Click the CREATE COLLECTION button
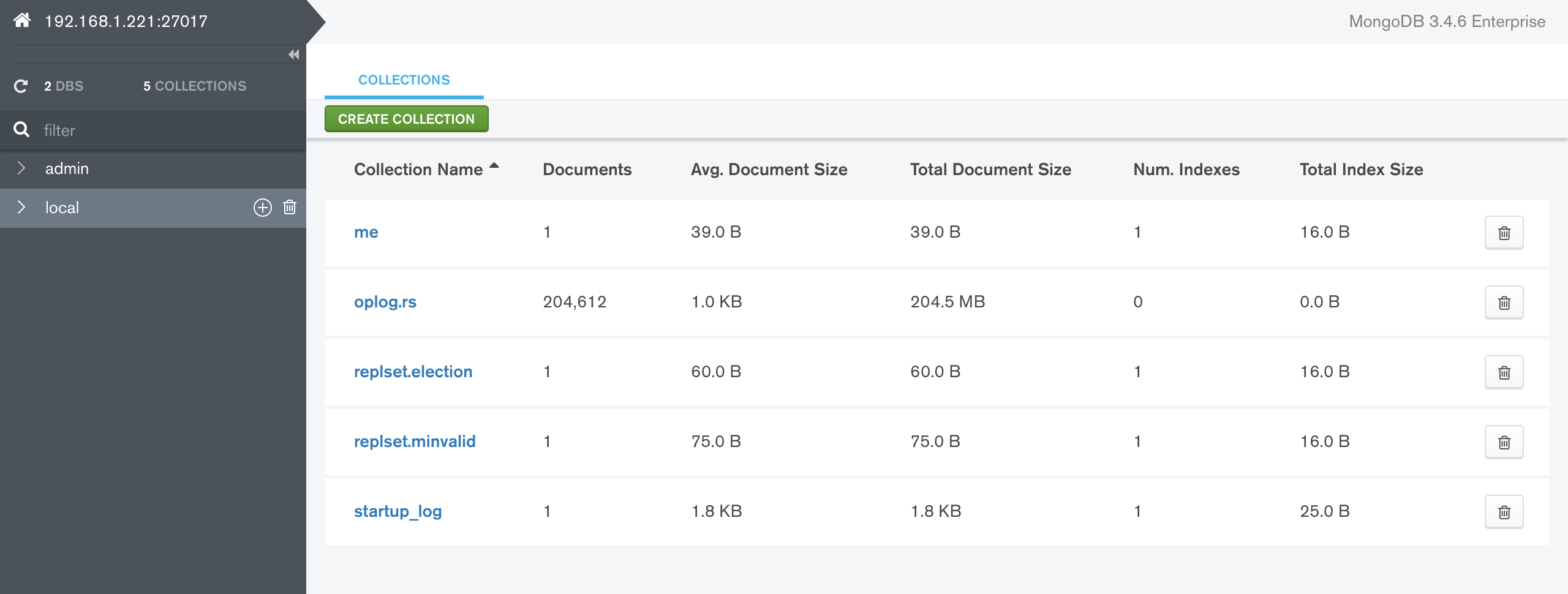This screenshot has width=1568, height=594. [x=406, y=118]
